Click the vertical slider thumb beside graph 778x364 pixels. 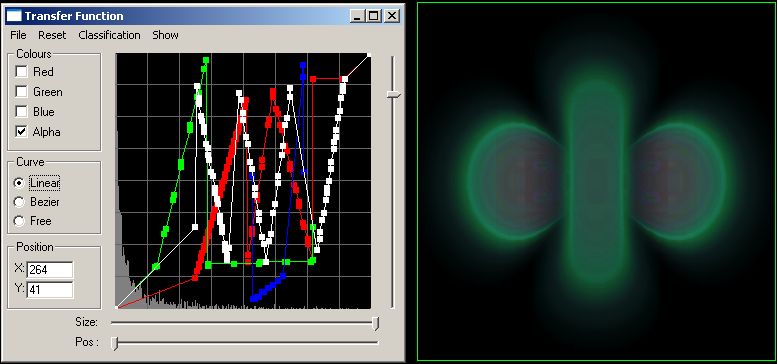[x=394, y=94]
